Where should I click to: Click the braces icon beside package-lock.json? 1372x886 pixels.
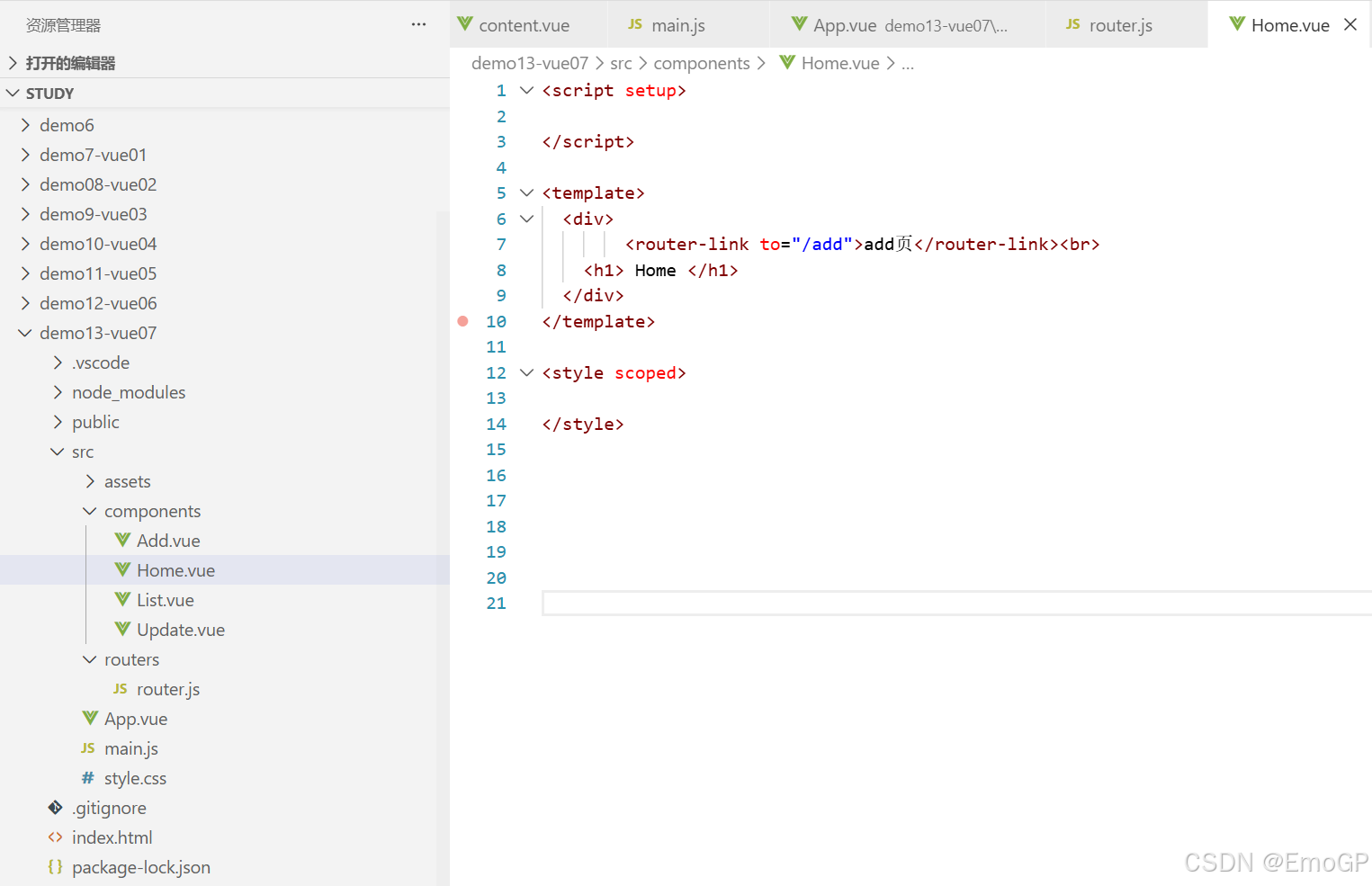(x=55, y=866)
